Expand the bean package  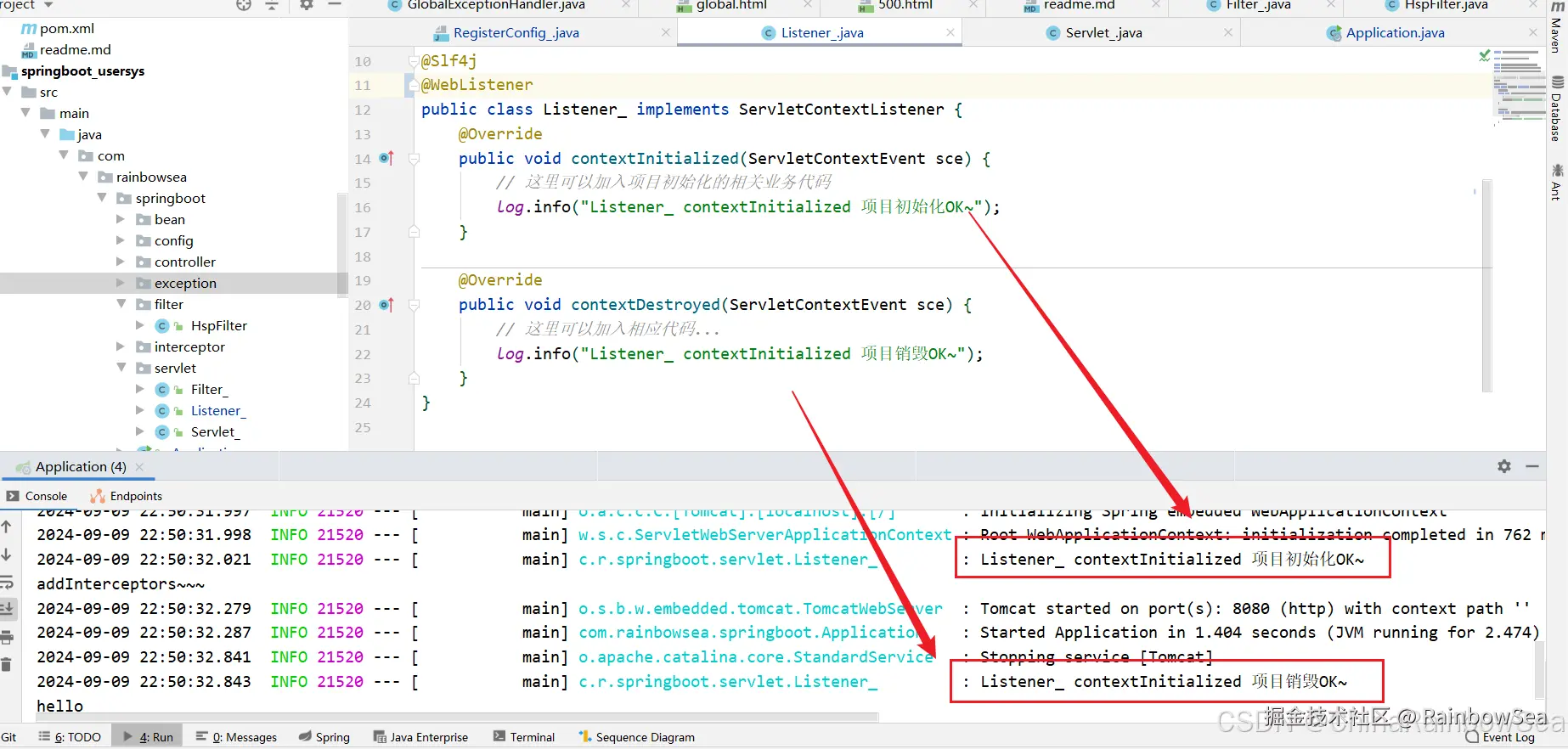point(121,219)
